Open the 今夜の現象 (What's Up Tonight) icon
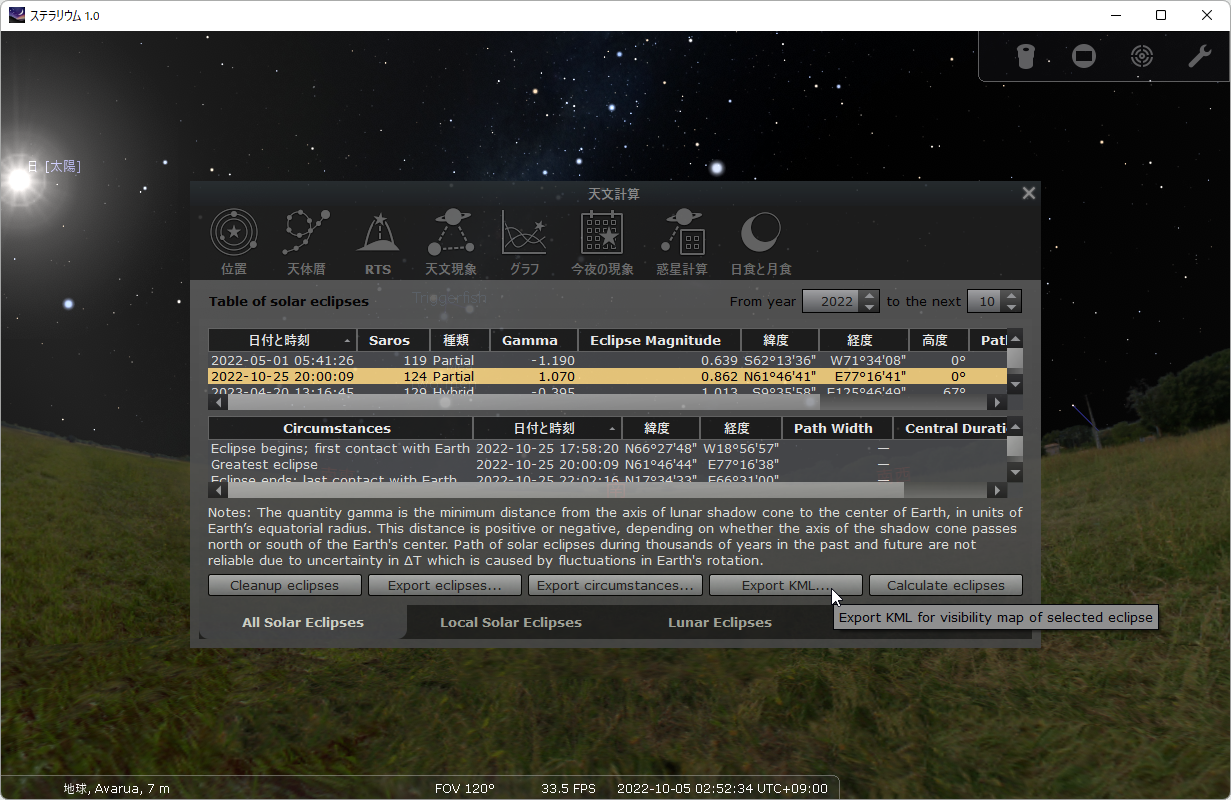The height and width of the screenshot is (800, 1231). pyautogui.click(x=602, y=233)
